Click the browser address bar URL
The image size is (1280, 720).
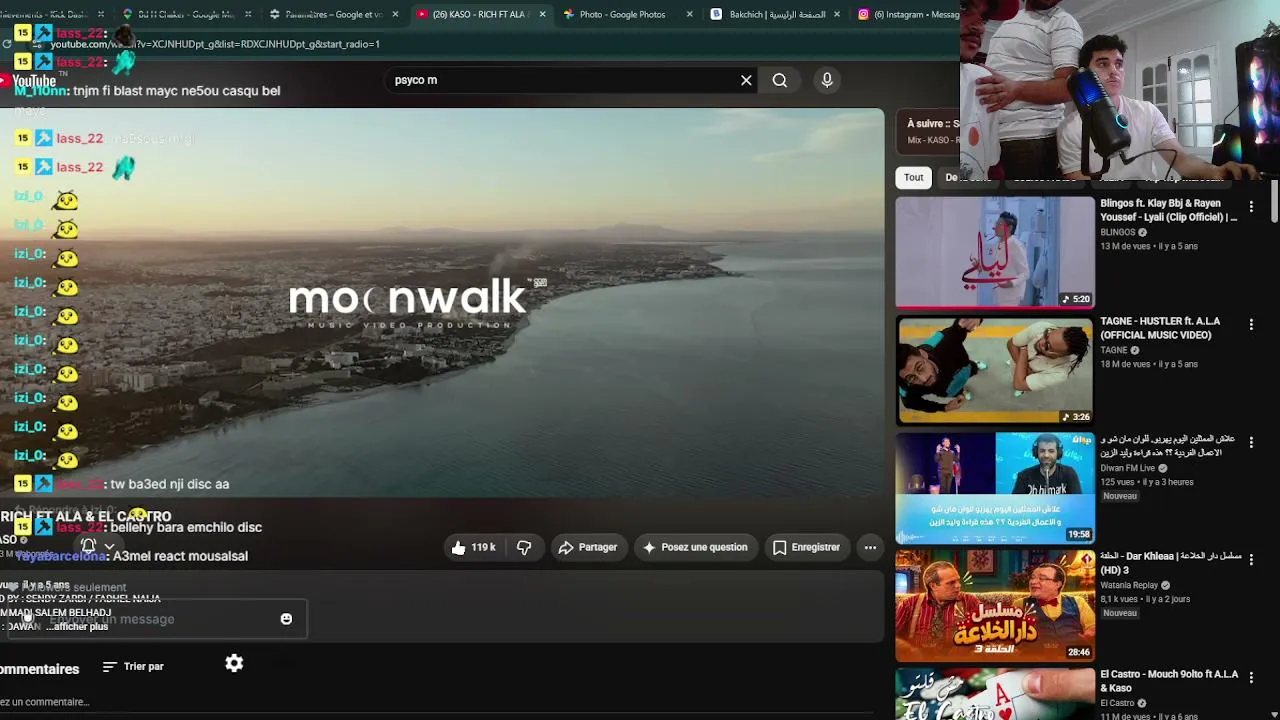coord(215,44)
